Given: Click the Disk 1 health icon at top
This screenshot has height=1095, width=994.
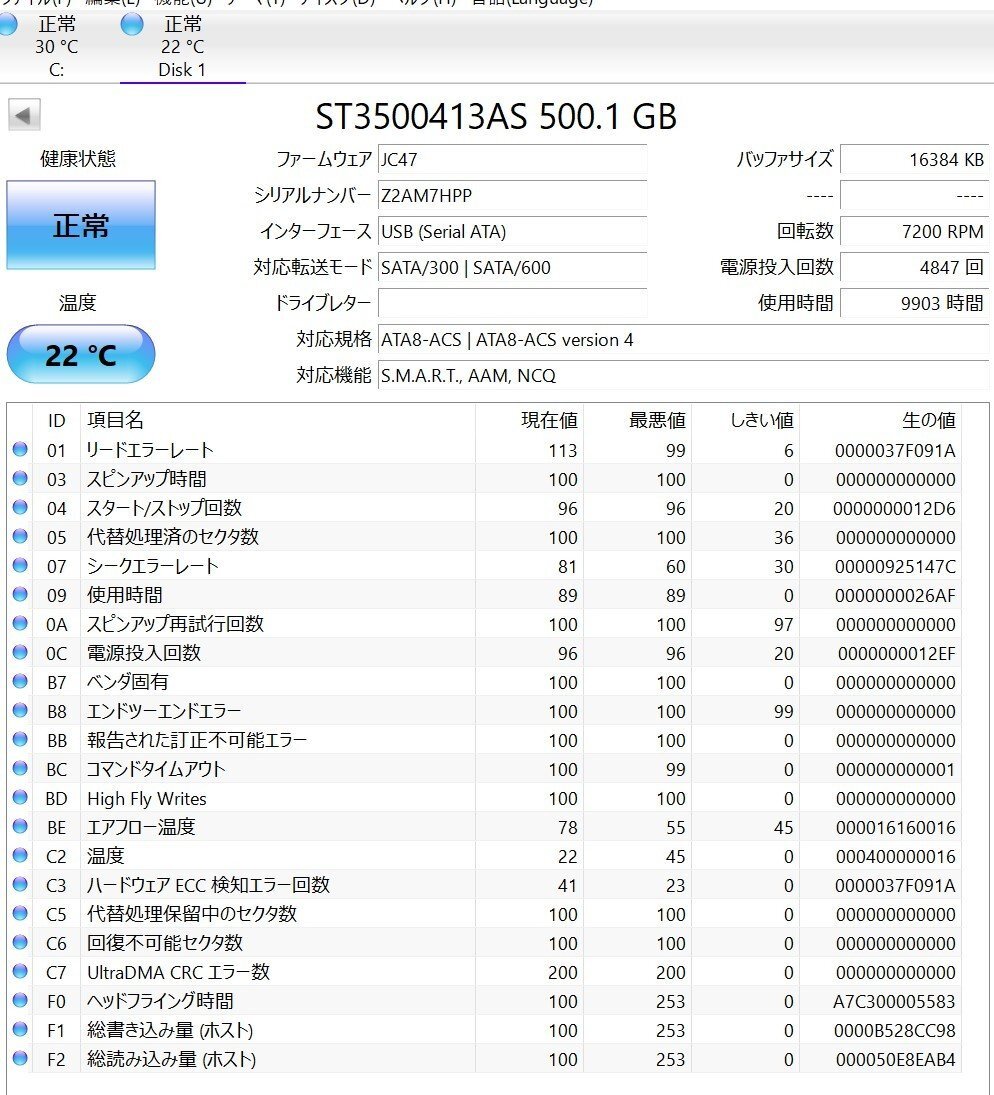Looking at the screenshot, I should (x=131, y=25).
